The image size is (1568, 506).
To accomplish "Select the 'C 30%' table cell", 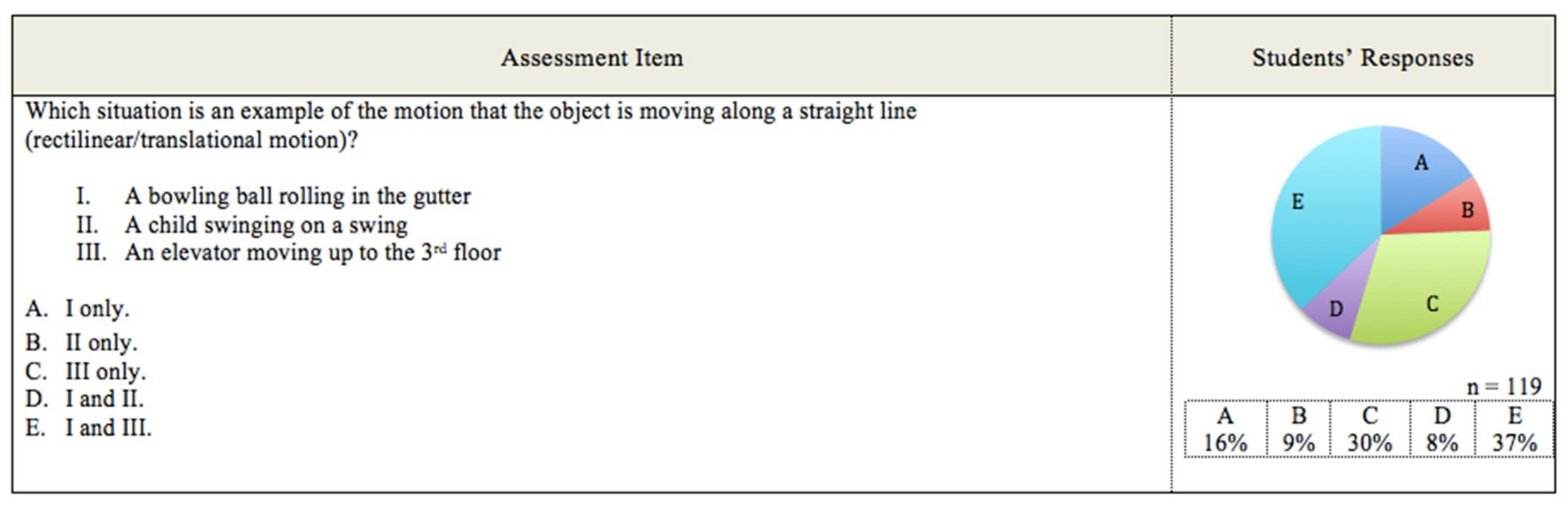I will 1370,429.
